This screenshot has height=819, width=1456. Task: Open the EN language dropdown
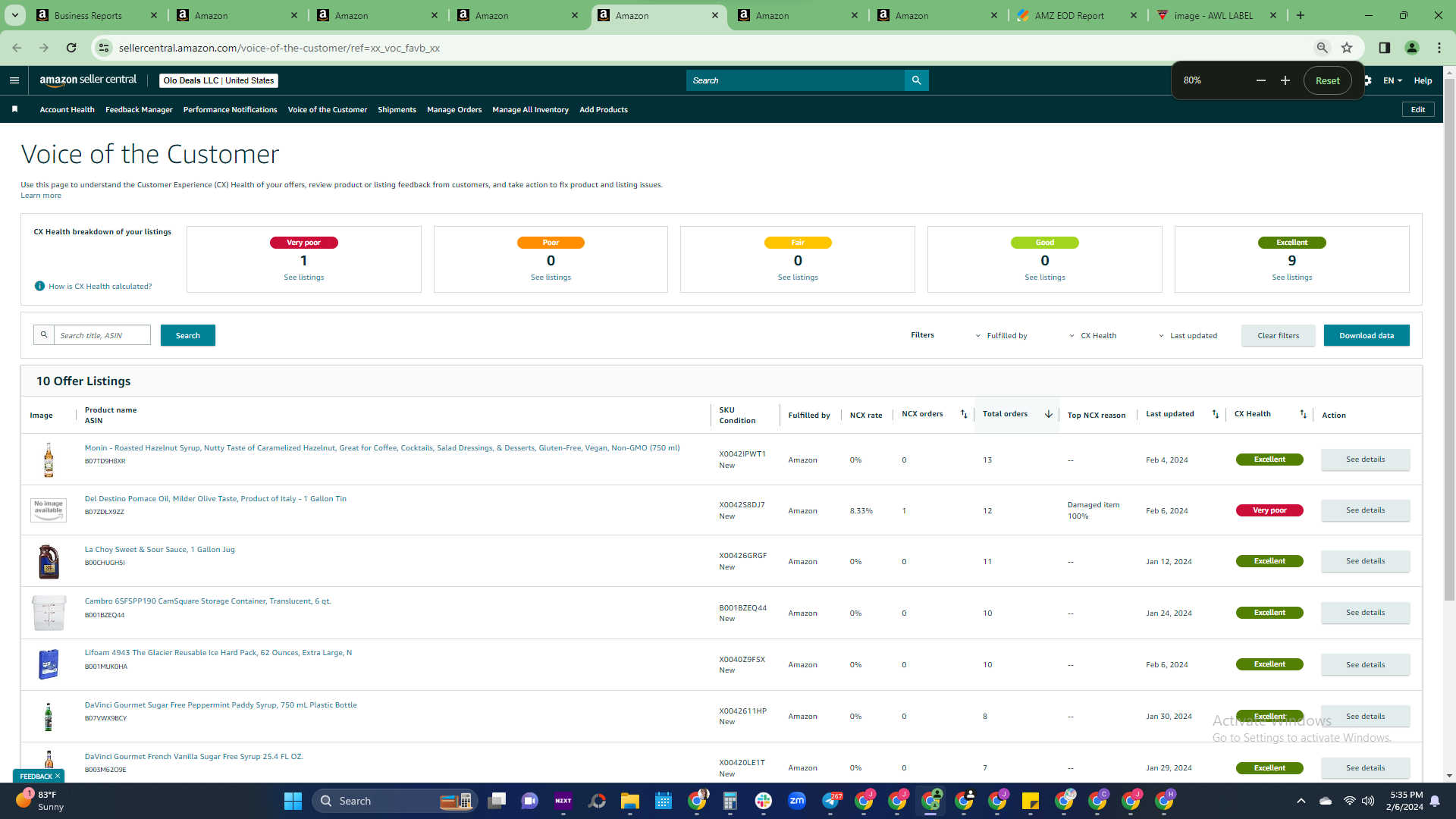point(1392,80)
